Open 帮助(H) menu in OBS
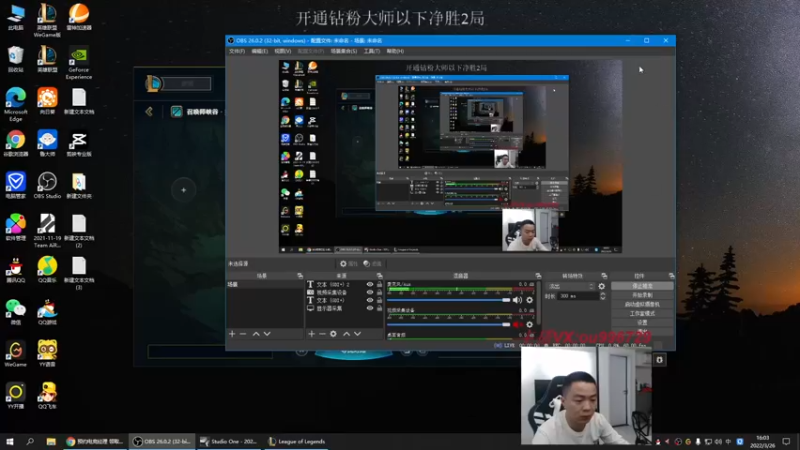The width and height of the screenshot is (800, 450). (x=395, y=51)
